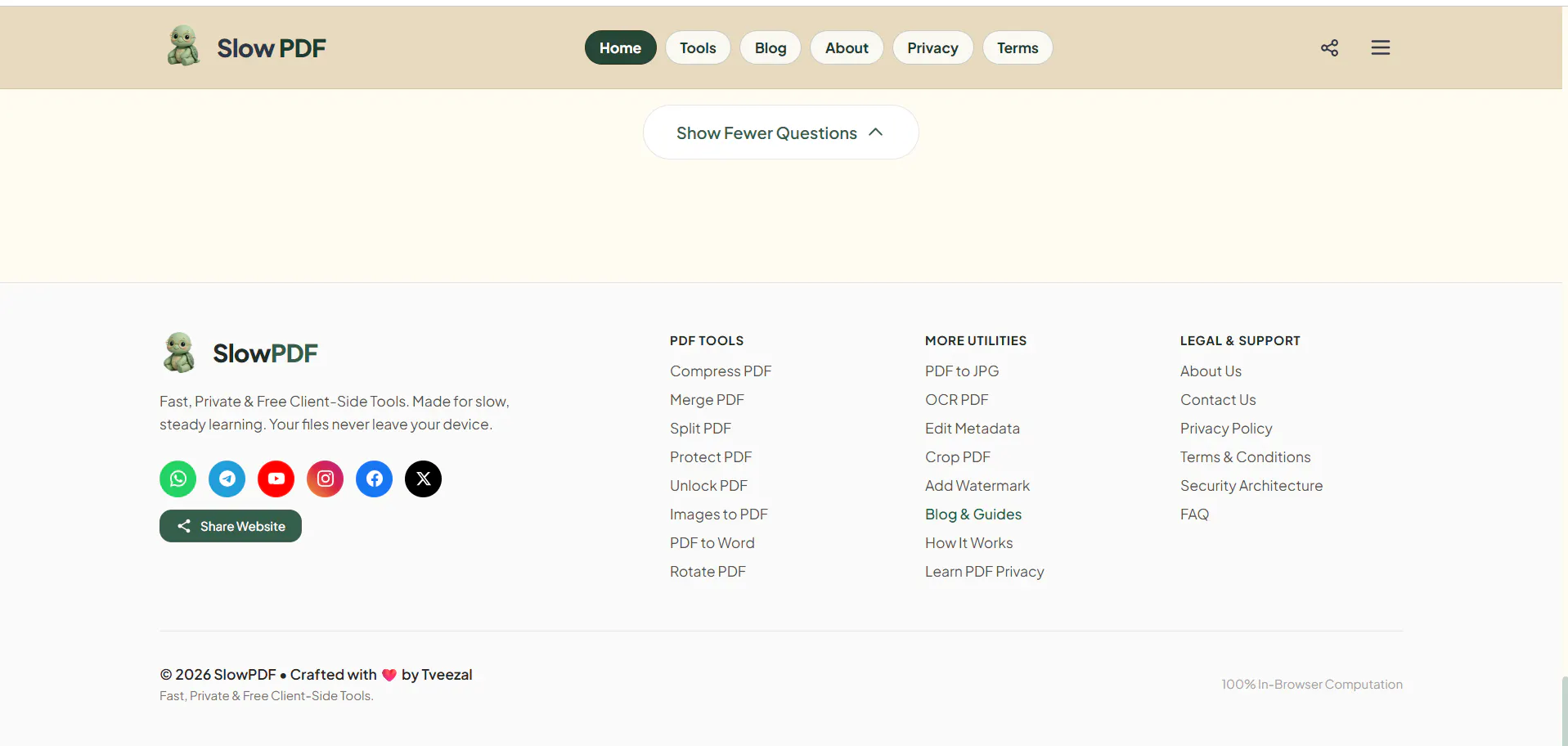Open the Split PDF link
The image size is (1568, 746).
pos(700,429)
